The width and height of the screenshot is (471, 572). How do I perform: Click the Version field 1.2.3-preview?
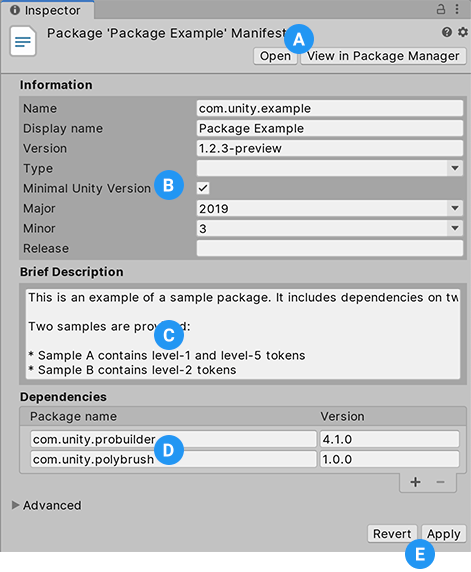click(330, 148)
